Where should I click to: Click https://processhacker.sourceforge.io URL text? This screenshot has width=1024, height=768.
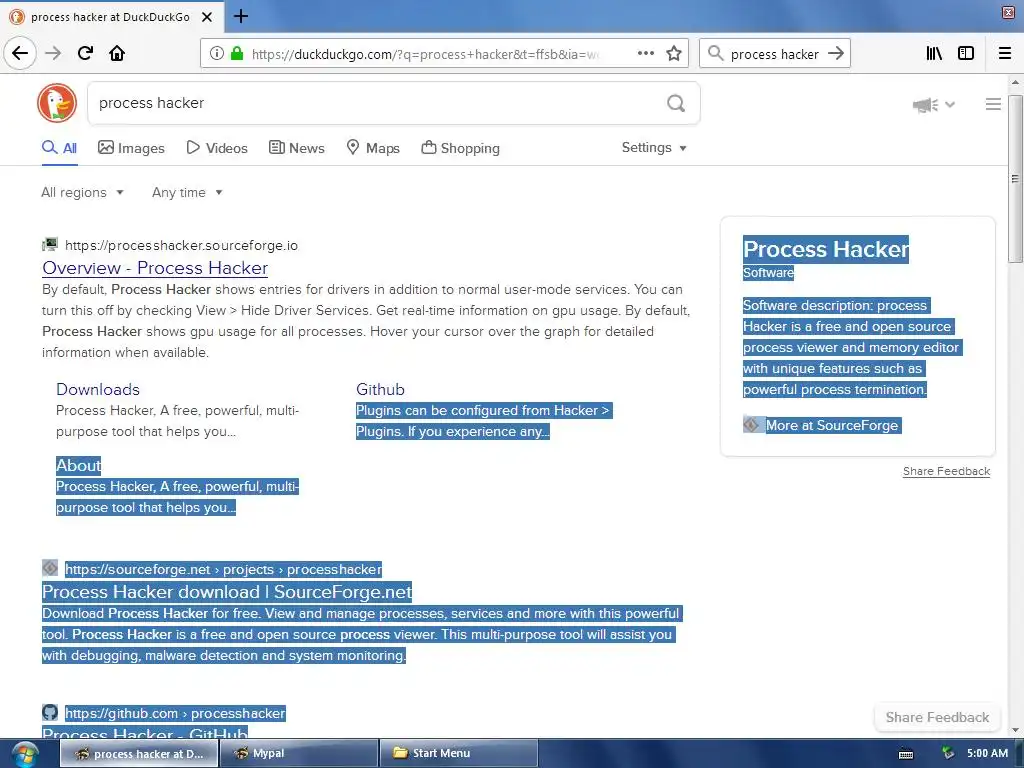tap(181, 246)
